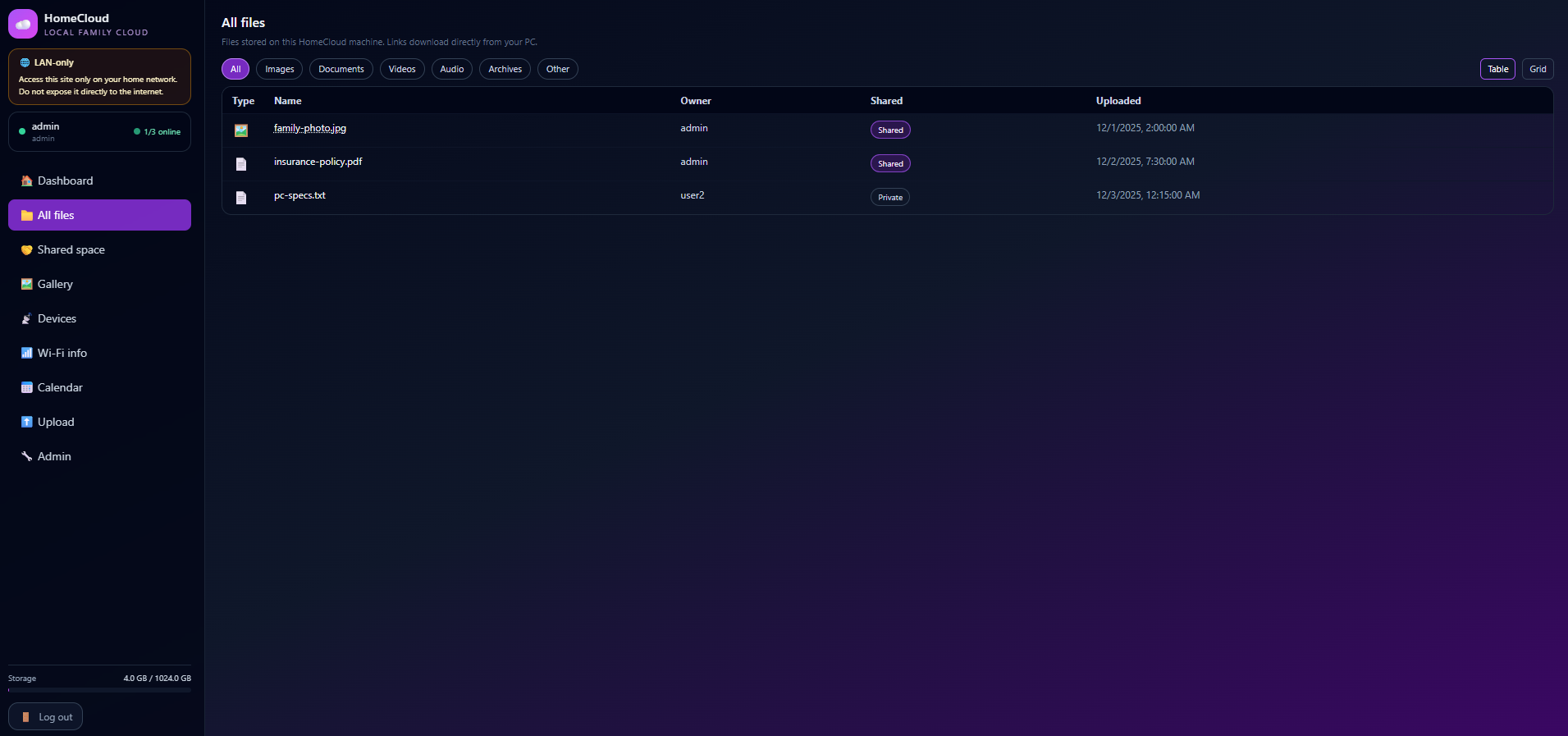Click the storage usage progress bar
This screenshot has width=1568, height=736.
99,690
